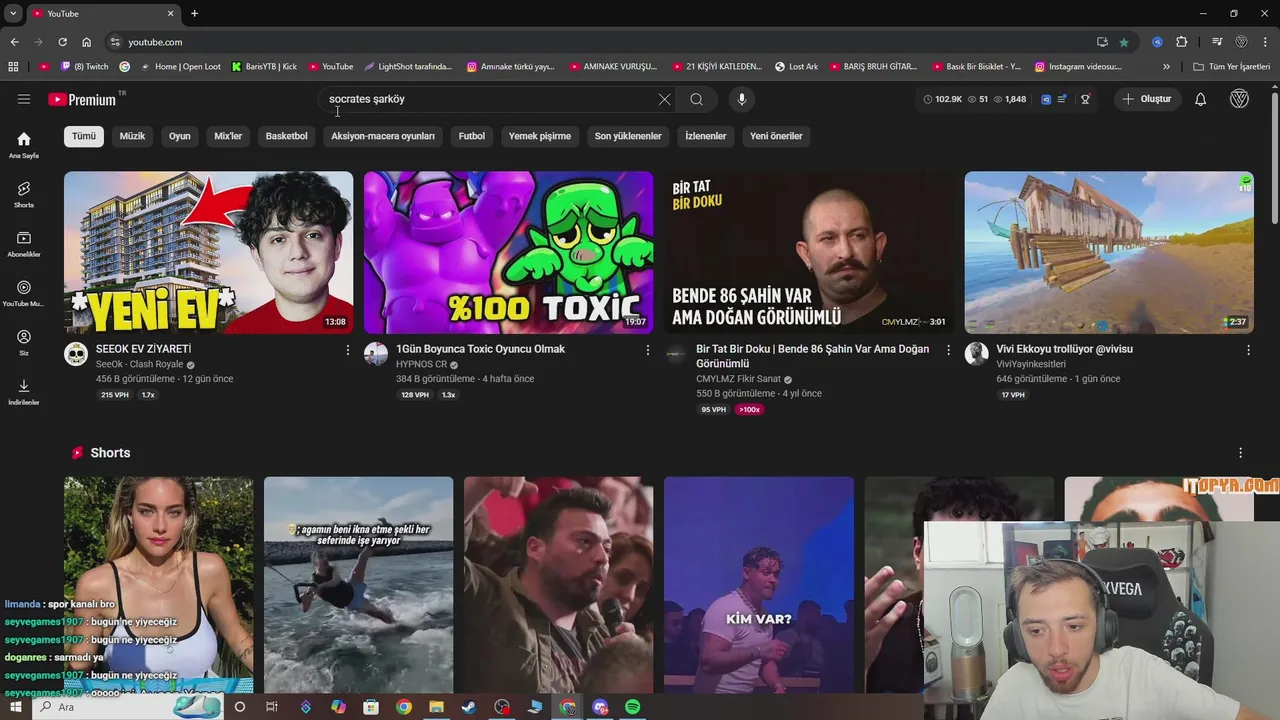Open the Twitch bookmark

(x=84, y=67)
